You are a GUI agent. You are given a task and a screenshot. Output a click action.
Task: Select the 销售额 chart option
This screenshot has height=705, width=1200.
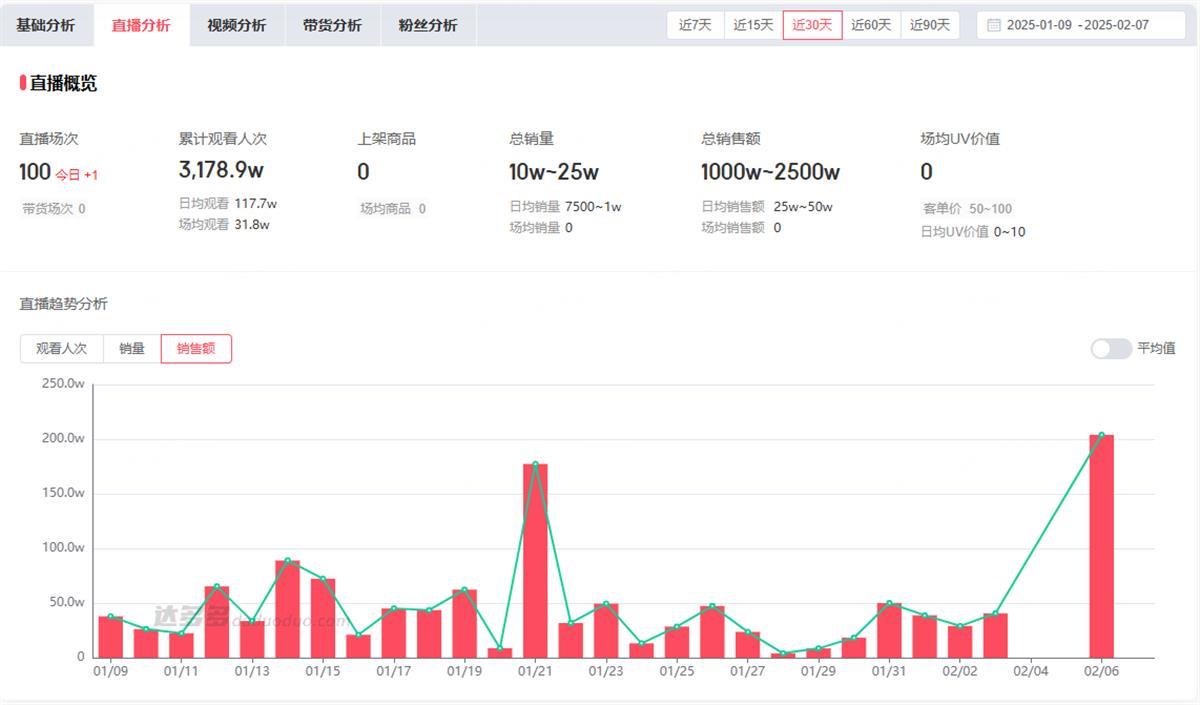tap(196, 348)
